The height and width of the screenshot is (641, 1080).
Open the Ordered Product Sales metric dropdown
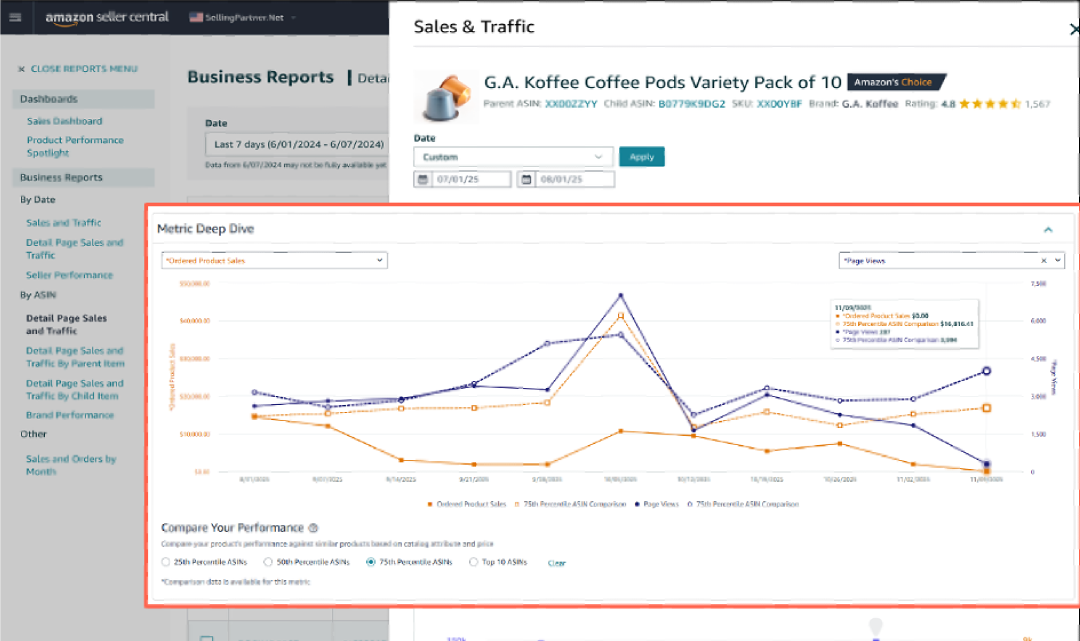pyautogui.click(x=275, y=260)
